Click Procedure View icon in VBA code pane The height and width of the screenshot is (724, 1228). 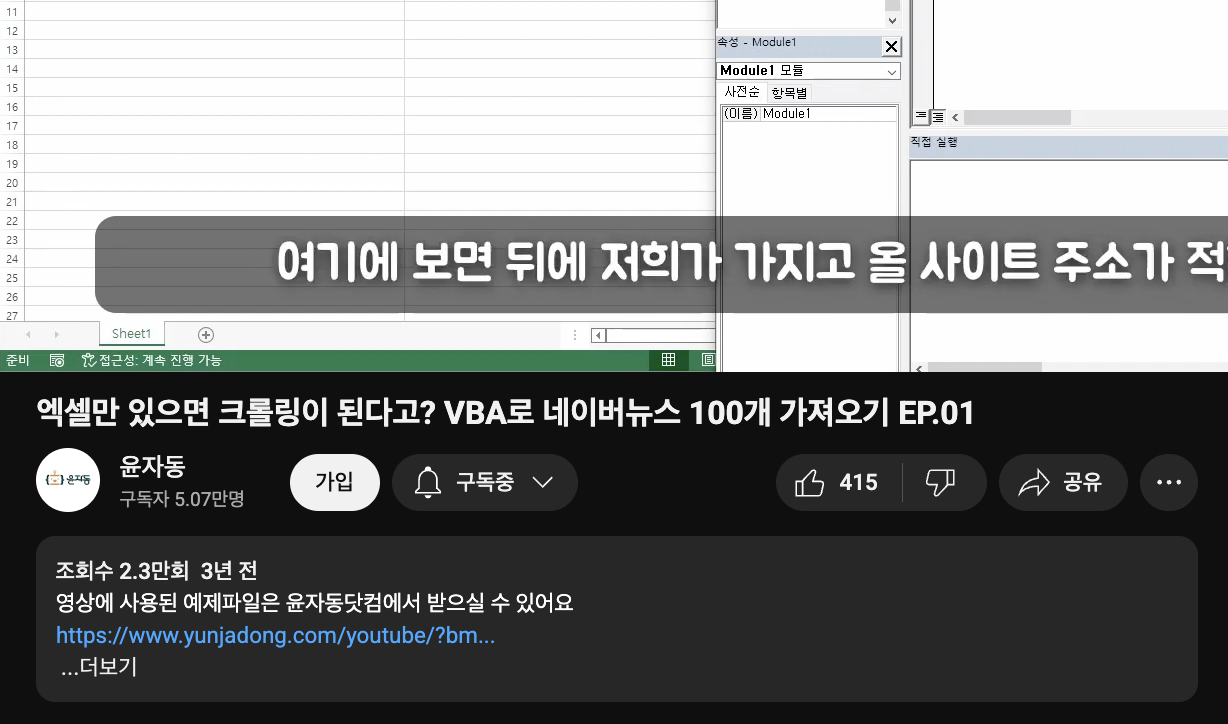920,117
